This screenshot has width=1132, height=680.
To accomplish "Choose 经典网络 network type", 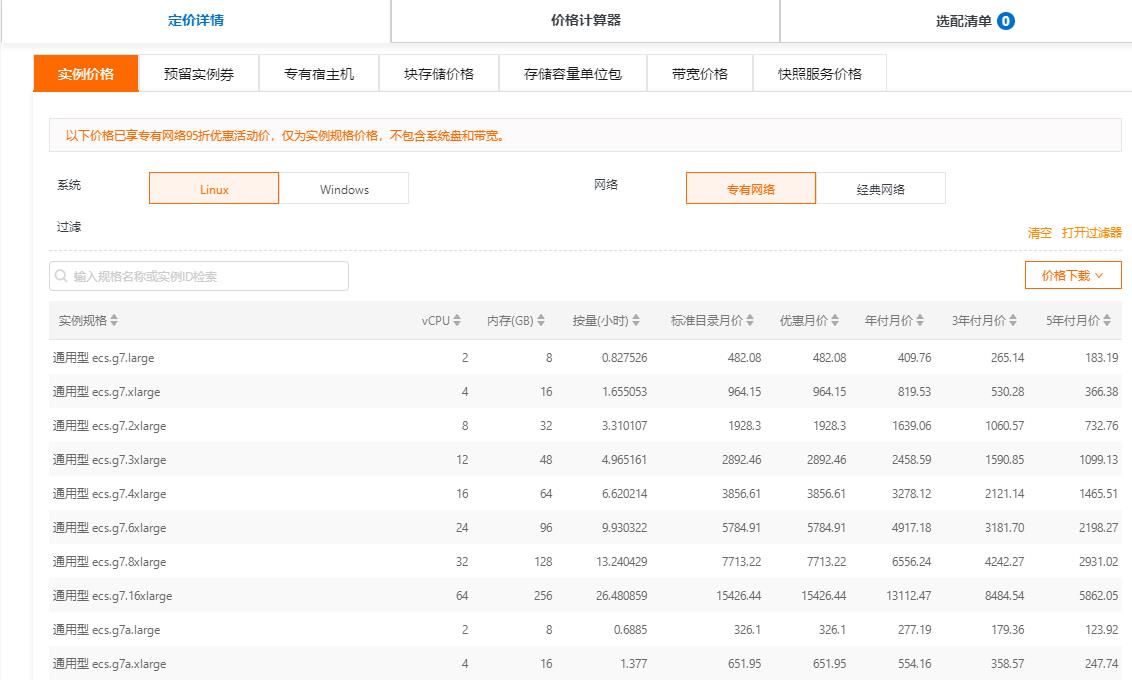I will pyautogui.click(x=880, y=189).
